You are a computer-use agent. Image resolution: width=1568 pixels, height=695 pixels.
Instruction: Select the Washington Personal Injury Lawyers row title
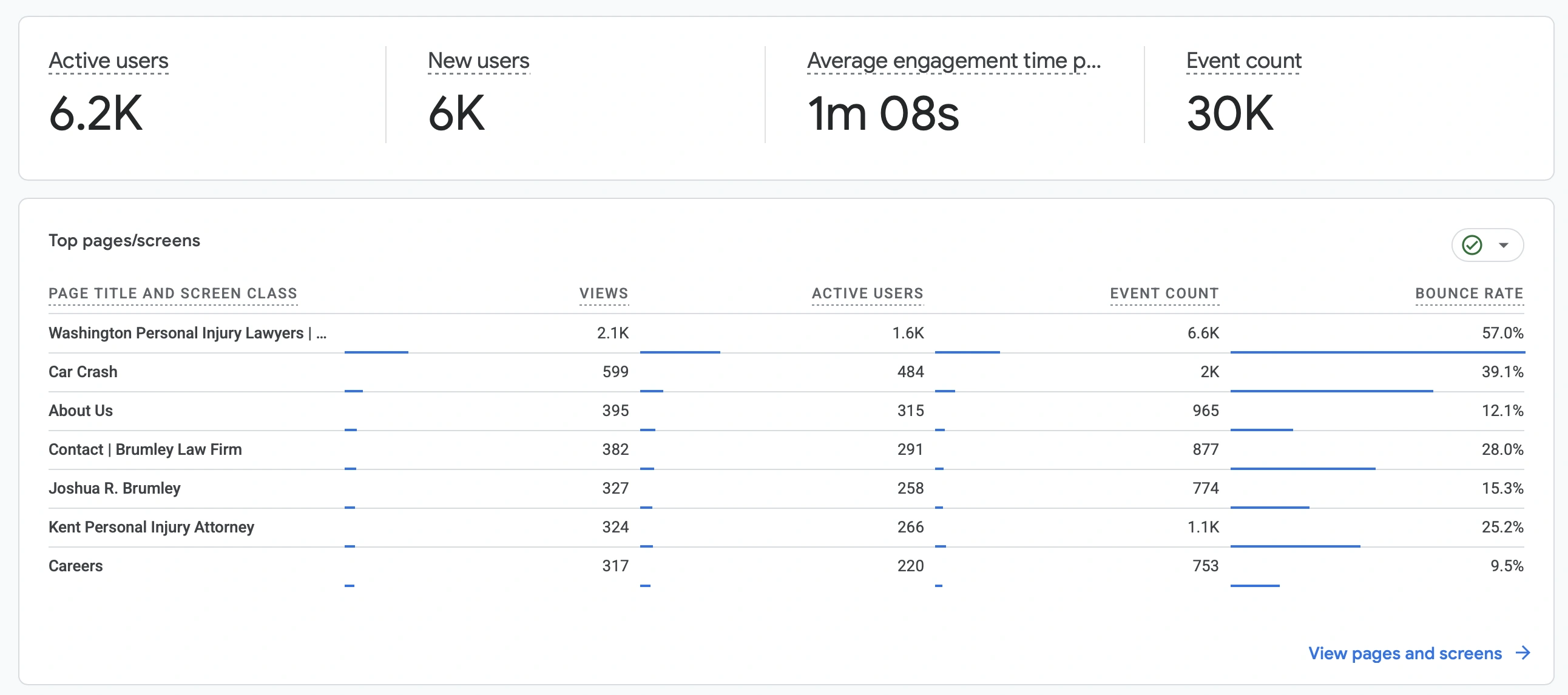point(188,333)
